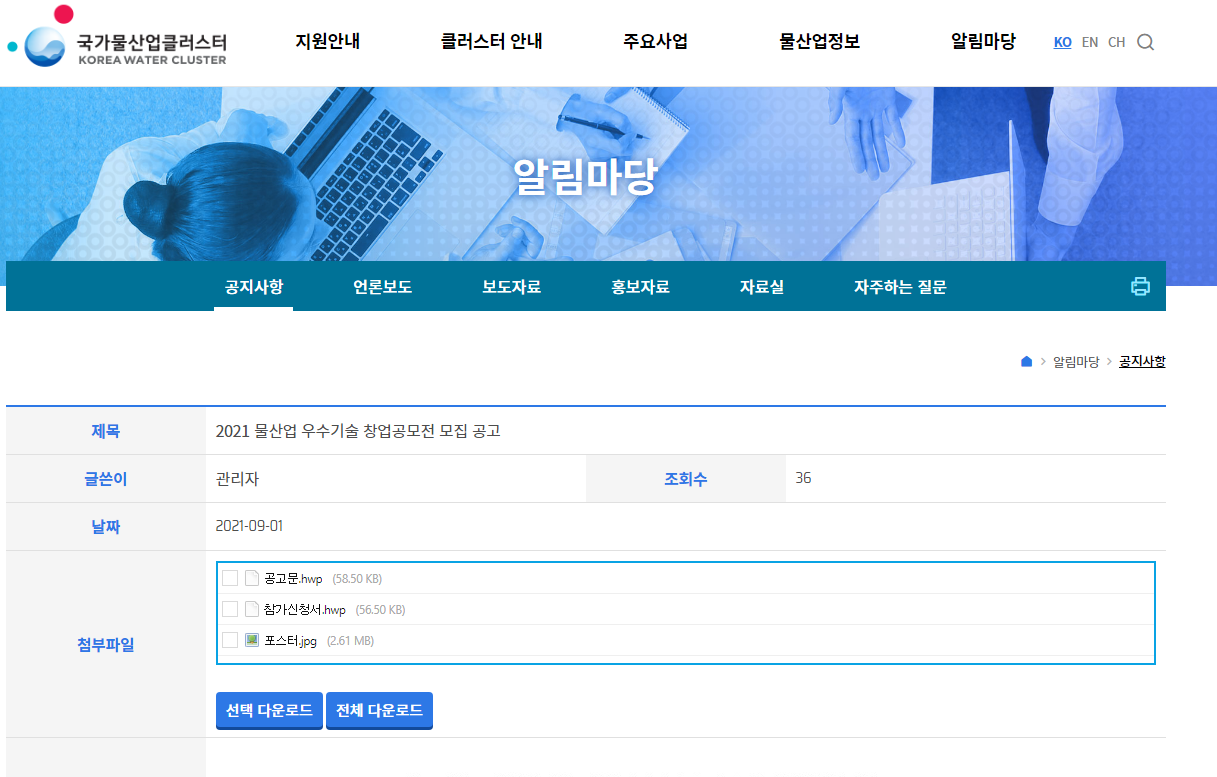Image resolution: width=1217 pixels, height=777 pixels.
Task: Switch language to EN
Action: (x=1090, y=42)
